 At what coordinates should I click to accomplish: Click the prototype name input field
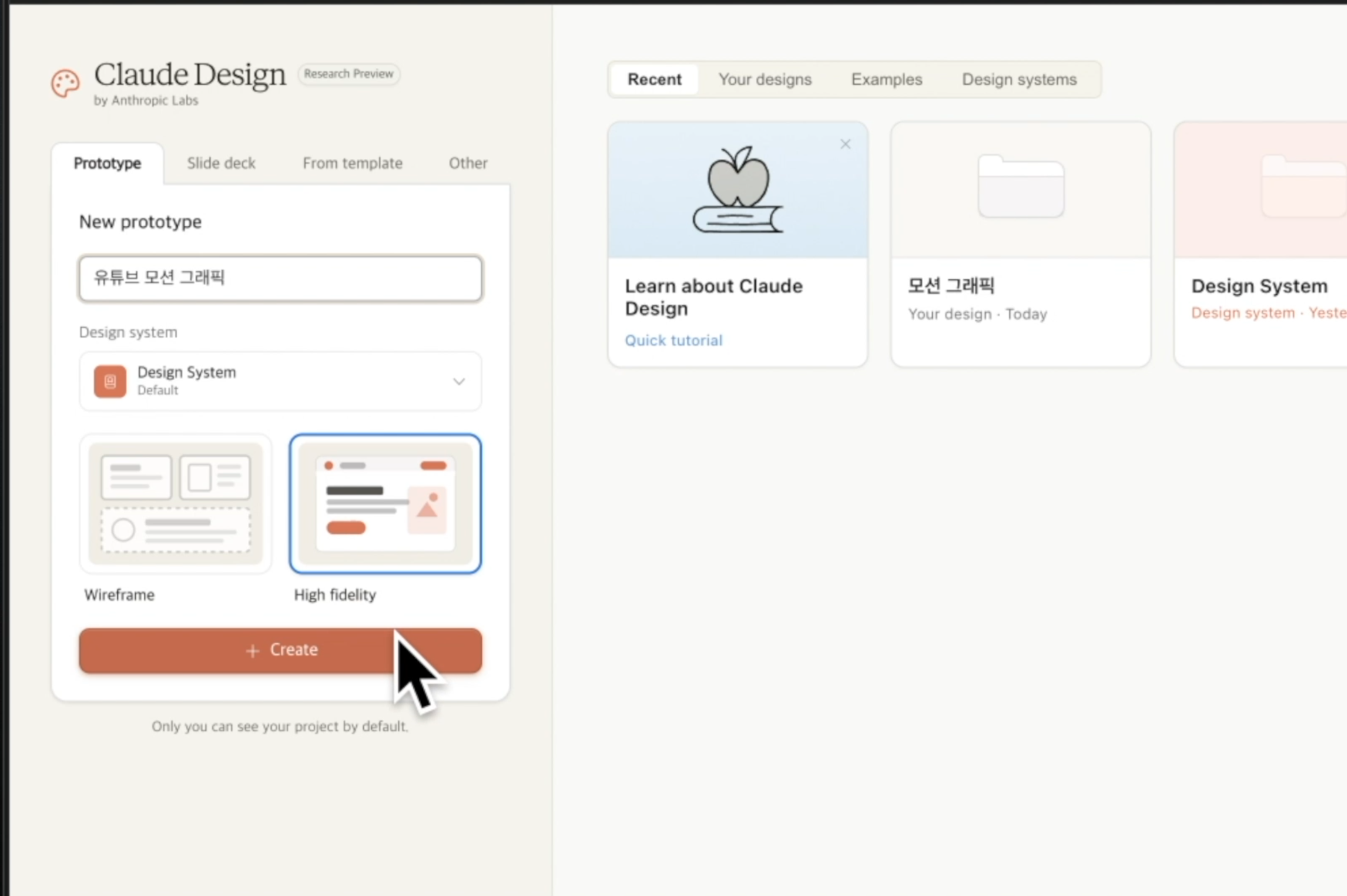pos(280,278)
